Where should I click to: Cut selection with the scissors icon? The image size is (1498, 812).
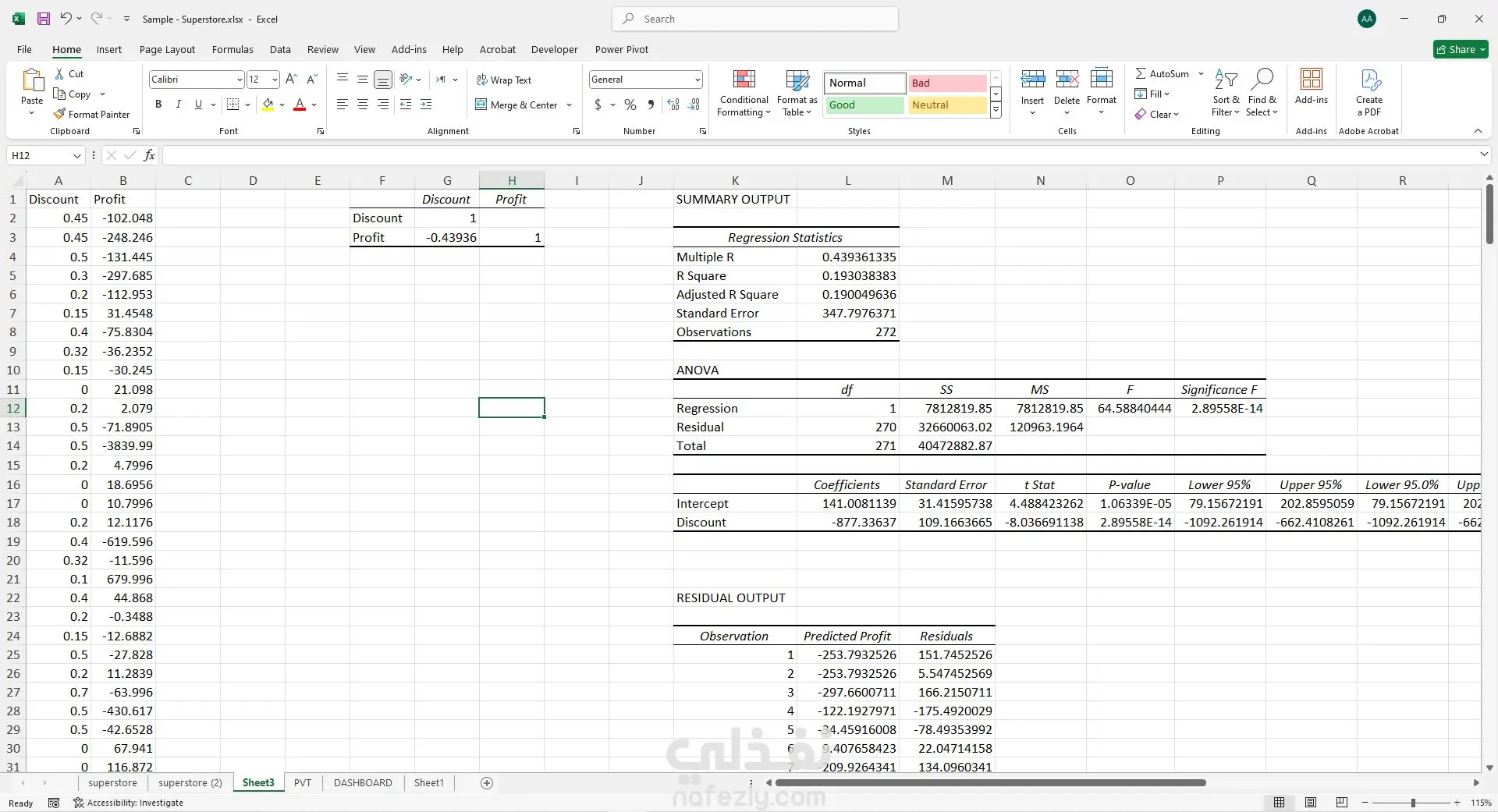(60, 73)
